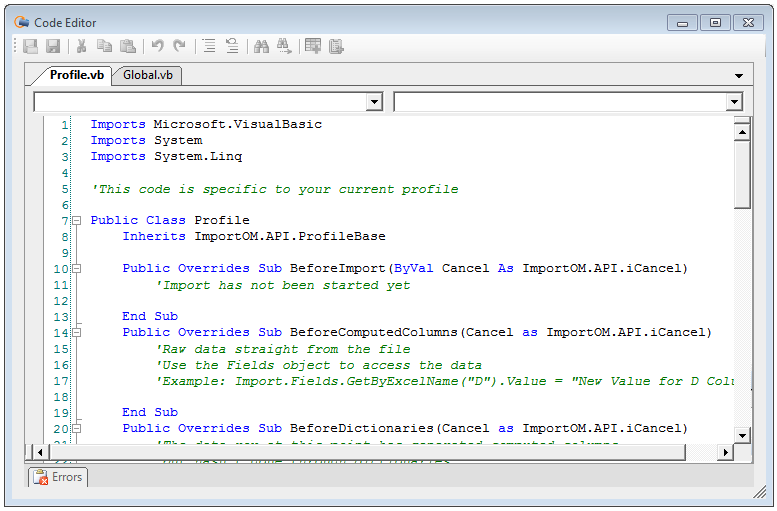
Task: Click the line 'Imports Microsoft.VisualBasic'
Action: pos(206,124)
